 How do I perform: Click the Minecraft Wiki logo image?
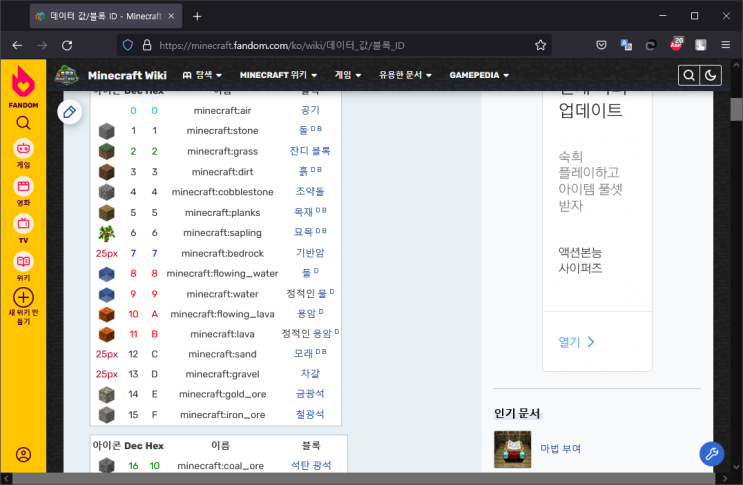(66, 75)
